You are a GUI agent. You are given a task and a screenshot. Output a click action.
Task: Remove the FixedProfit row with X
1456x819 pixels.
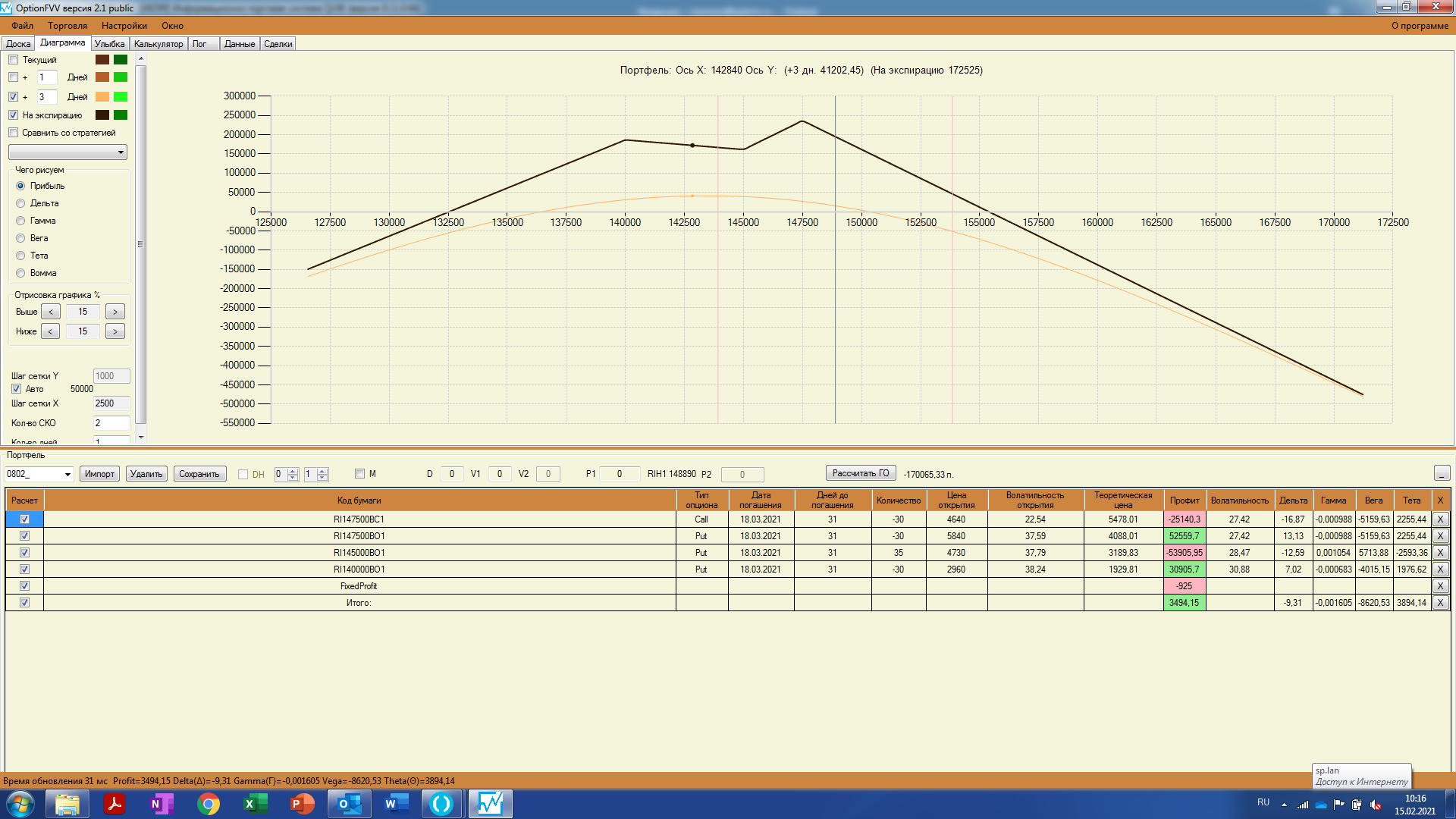pyautogui.click(x=1440, y=586)
